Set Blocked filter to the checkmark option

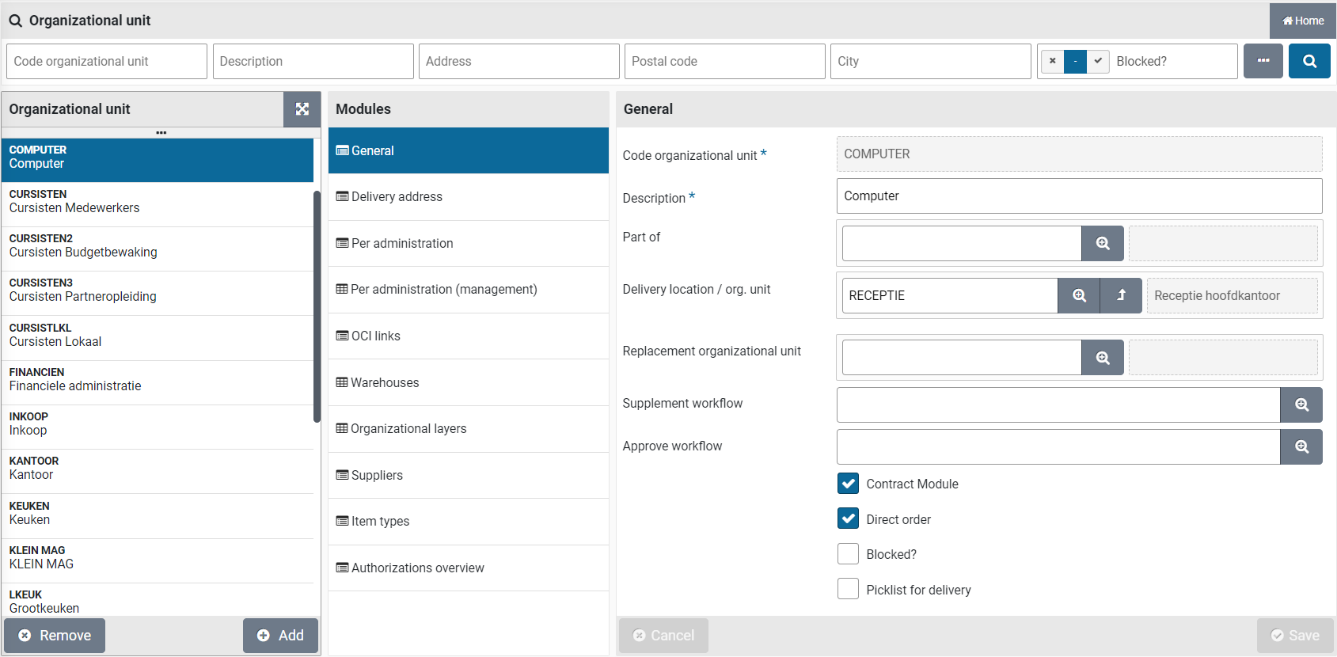coord(1098,61)
